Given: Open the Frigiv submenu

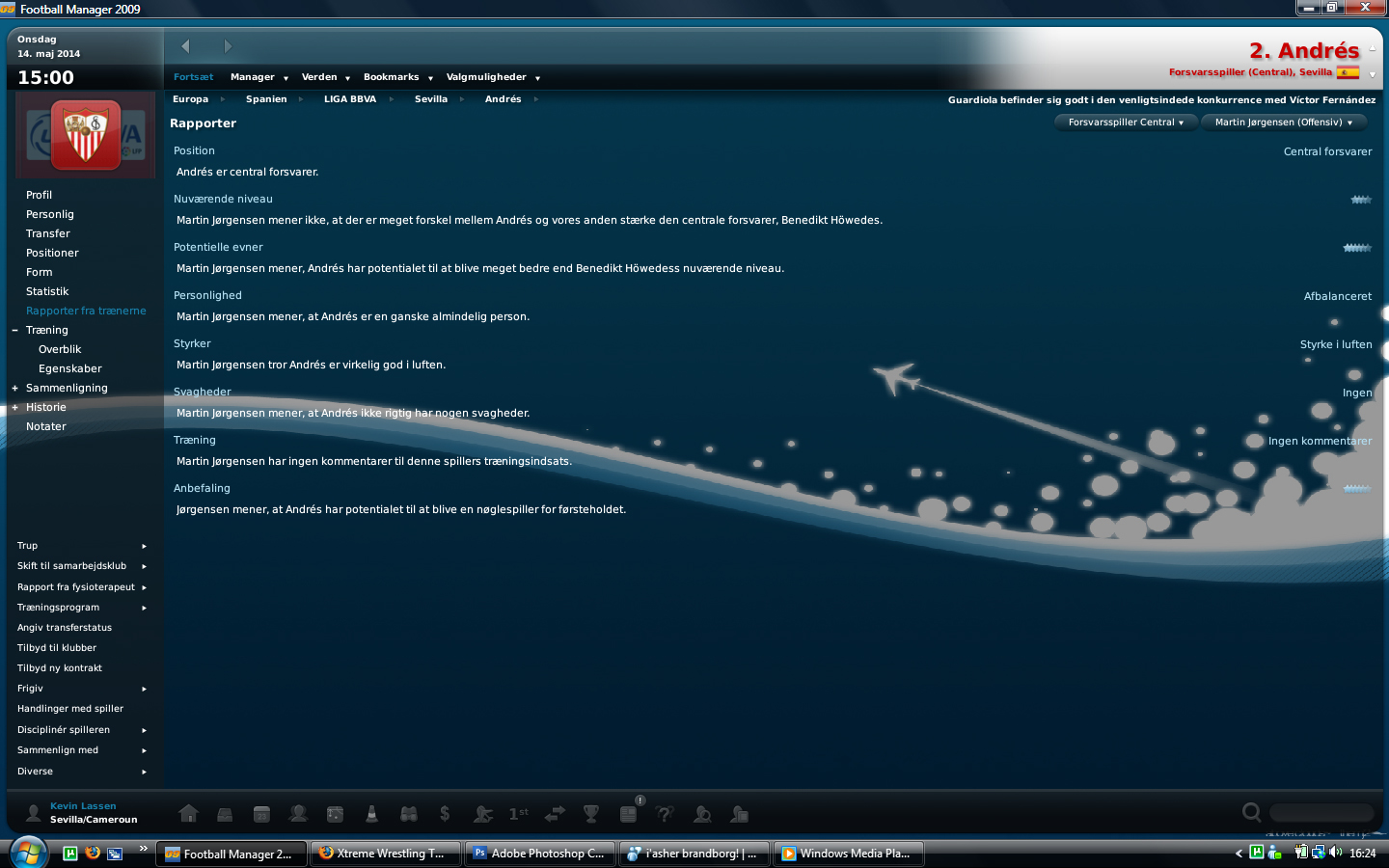Looking at the screenshot, I should [x=82, y=689].
